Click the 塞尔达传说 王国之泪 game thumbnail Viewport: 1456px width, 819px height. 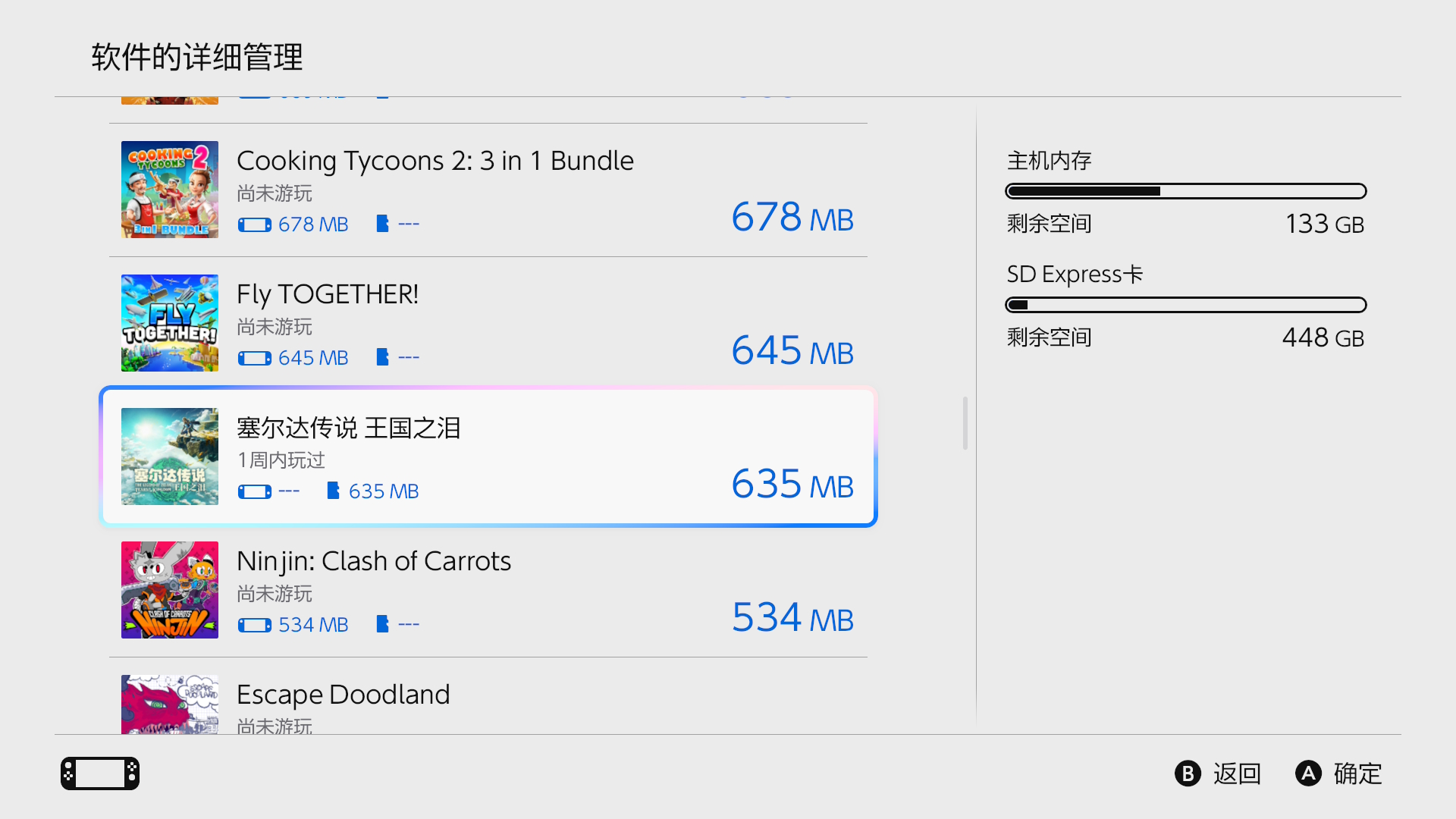[170, 457]
